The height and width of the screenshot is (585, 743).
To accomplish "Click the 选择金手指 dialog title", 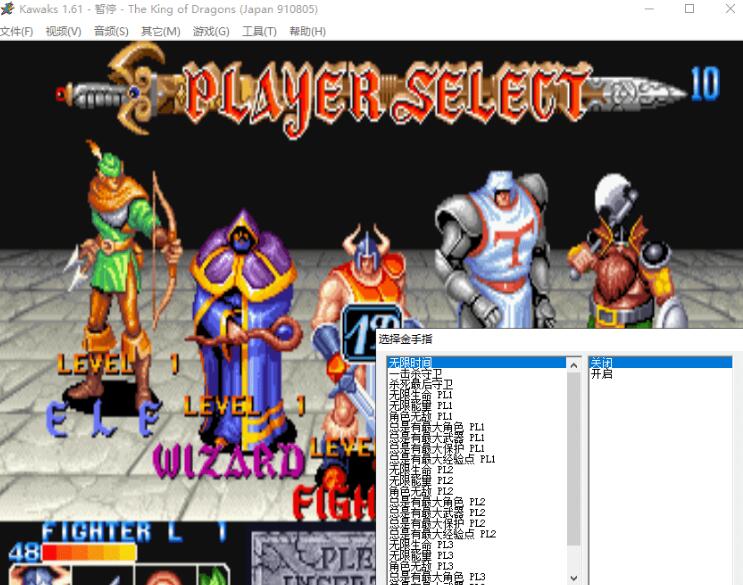I will click(405, 339).
